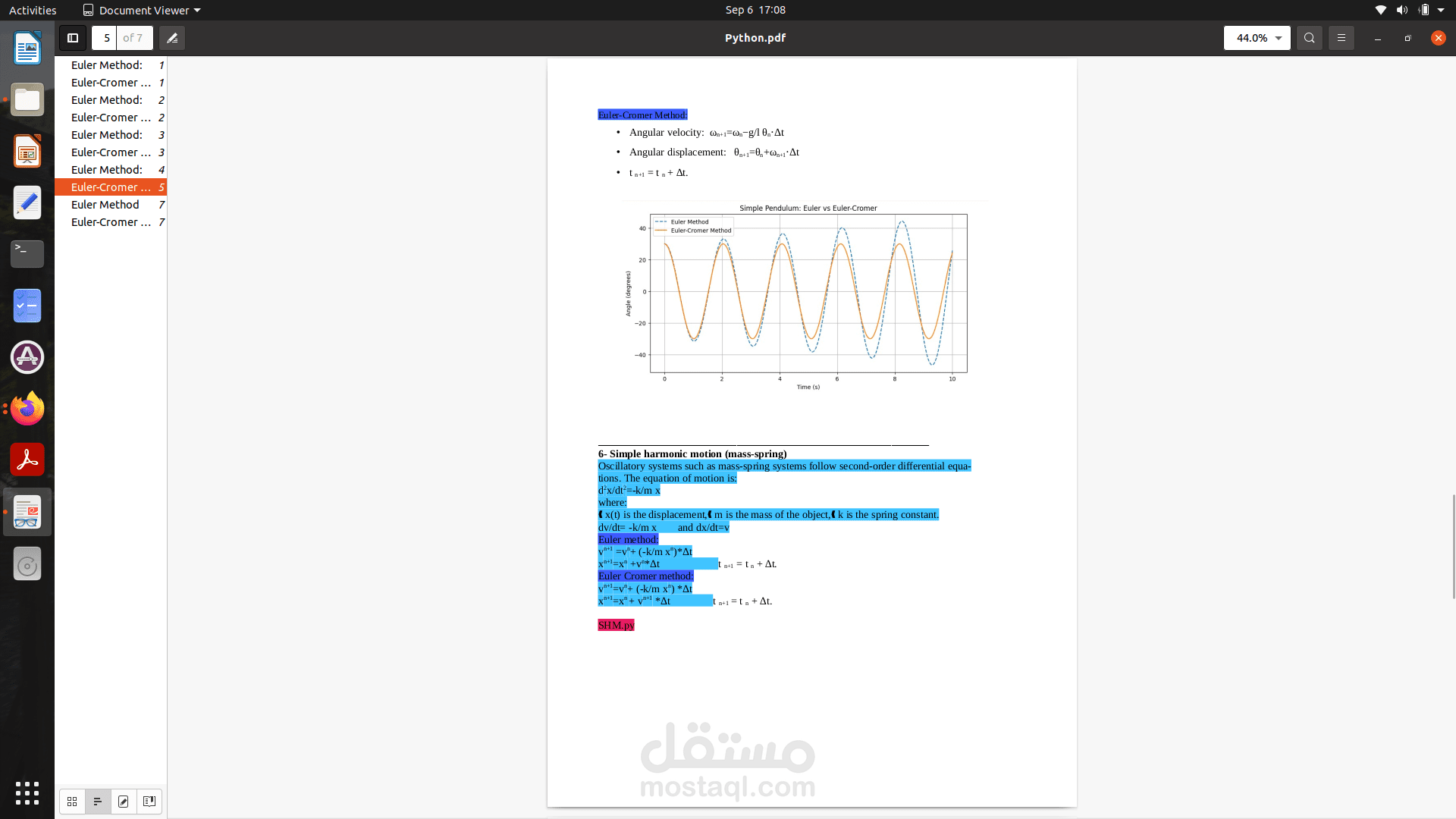The width and height of the screenshot is (1456, 819).
Task: Open the hamburger file options menu
Action: [1341, 38]
